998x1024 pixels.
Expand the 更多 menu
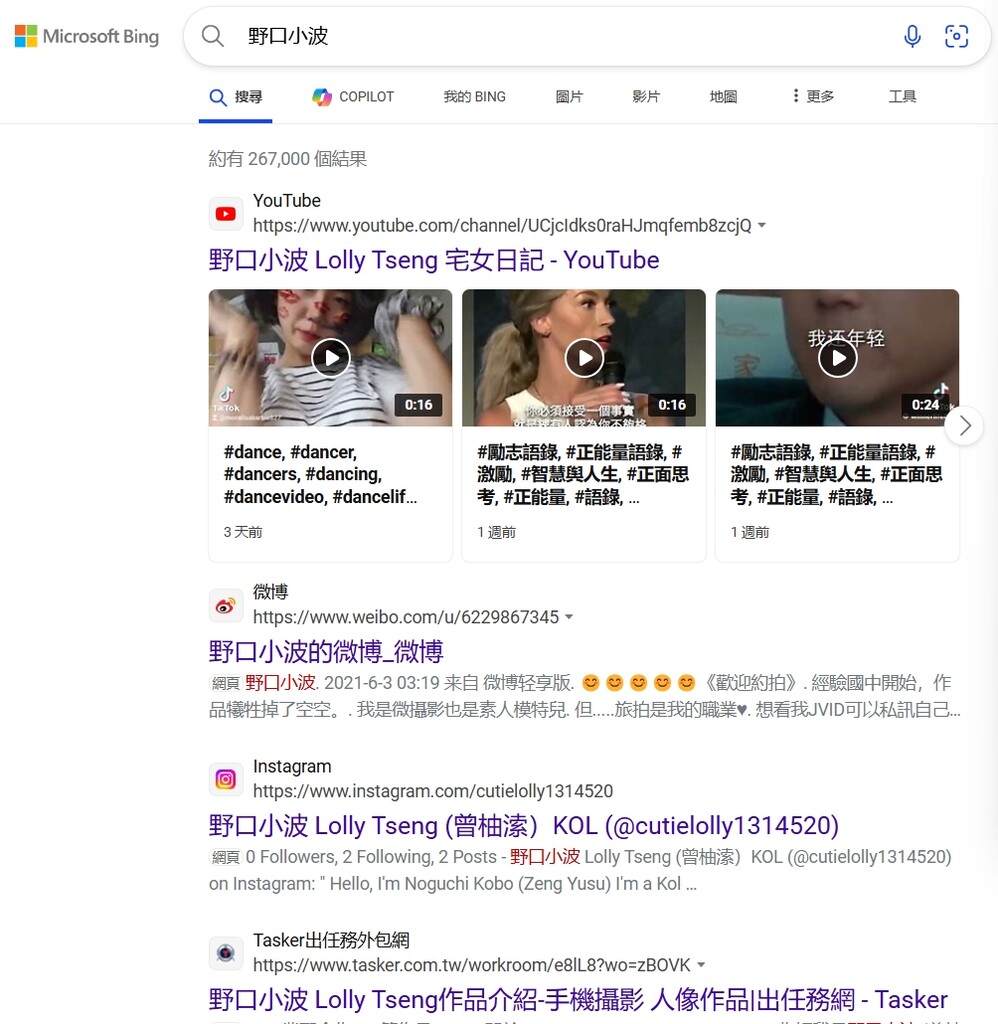tap(812, 97)
